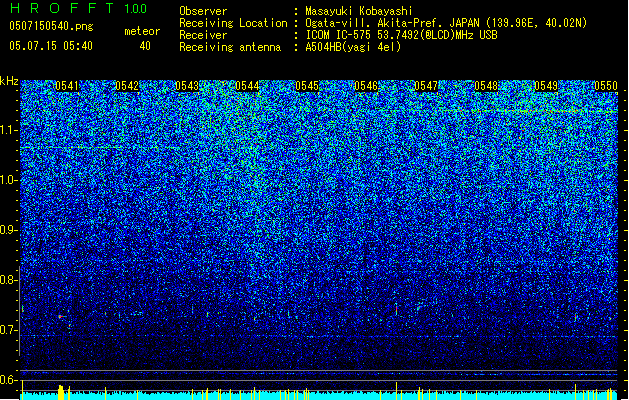Click the 0.7 kHz axis label
Viewport: 629px width, 400px height.
point(9,330)
